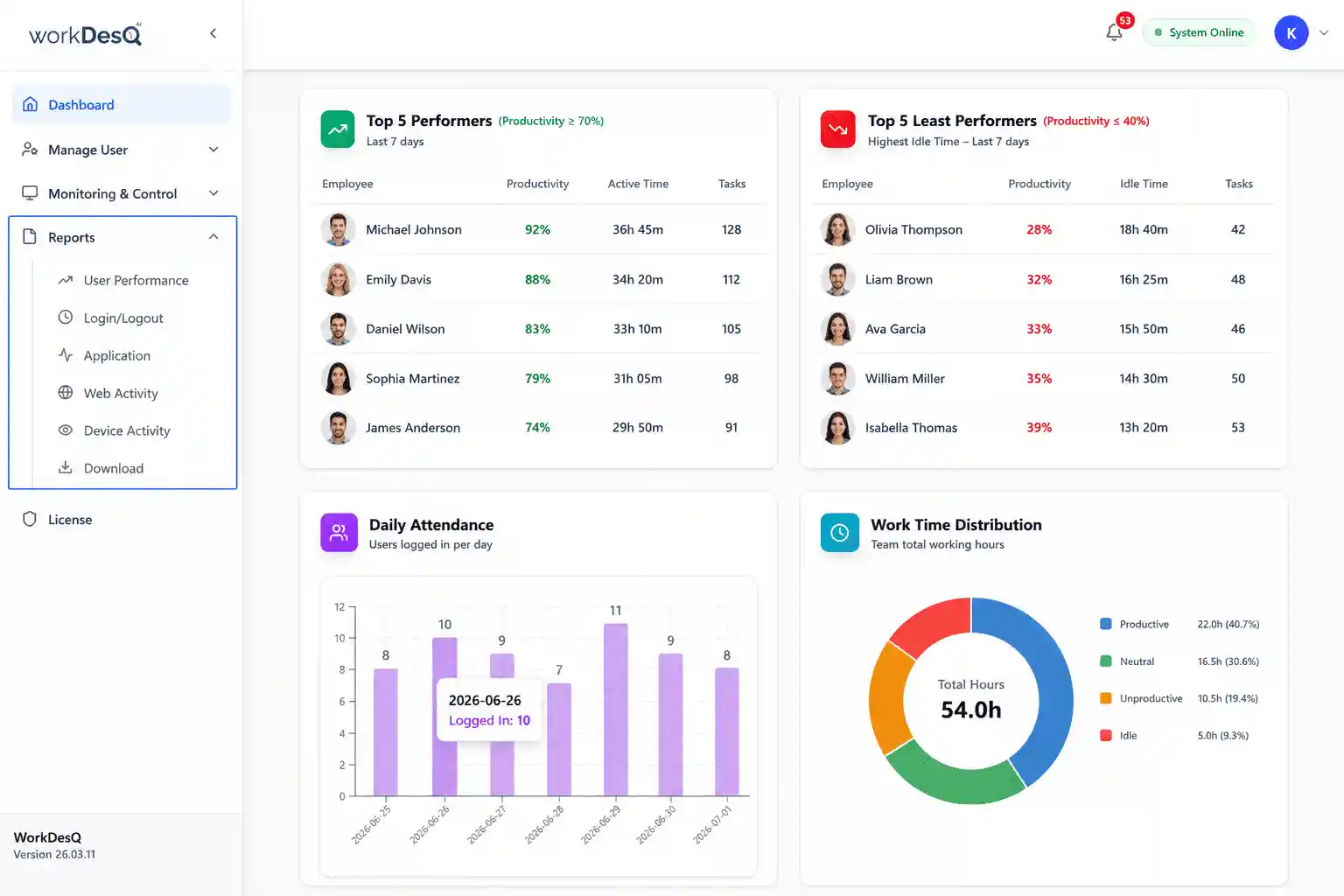1344x896 pixels.
Task: Open the Device Activity report
Action: [x=127, y=430]
